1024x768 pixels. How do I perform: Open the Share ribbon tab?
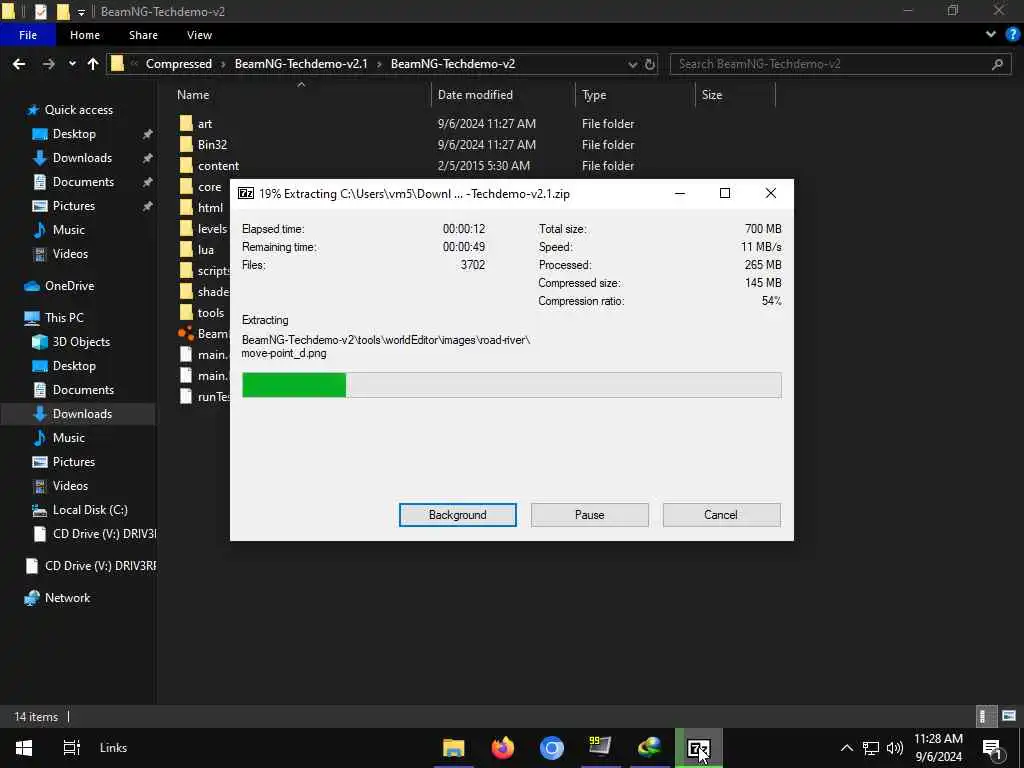click(x=143, y=35)
